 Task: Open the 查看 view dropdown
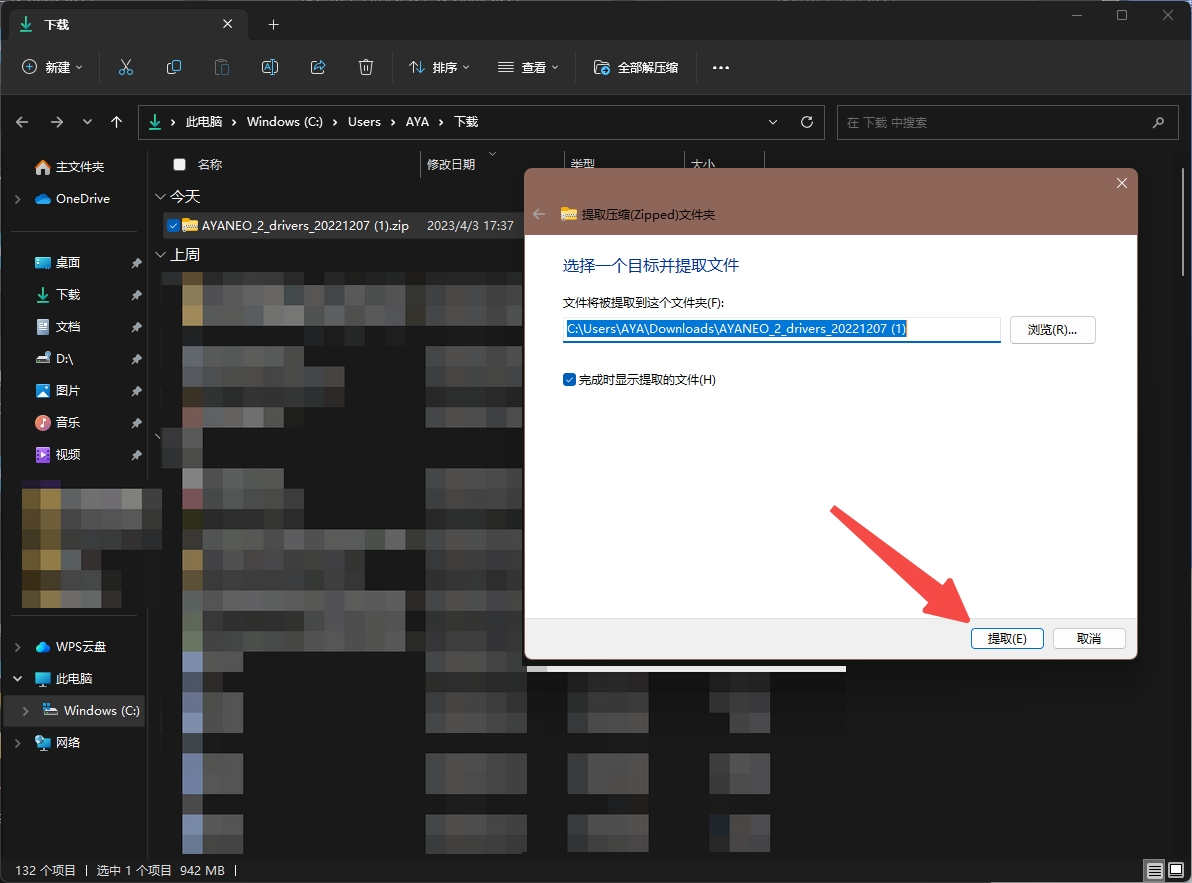[x=528, y=67]
